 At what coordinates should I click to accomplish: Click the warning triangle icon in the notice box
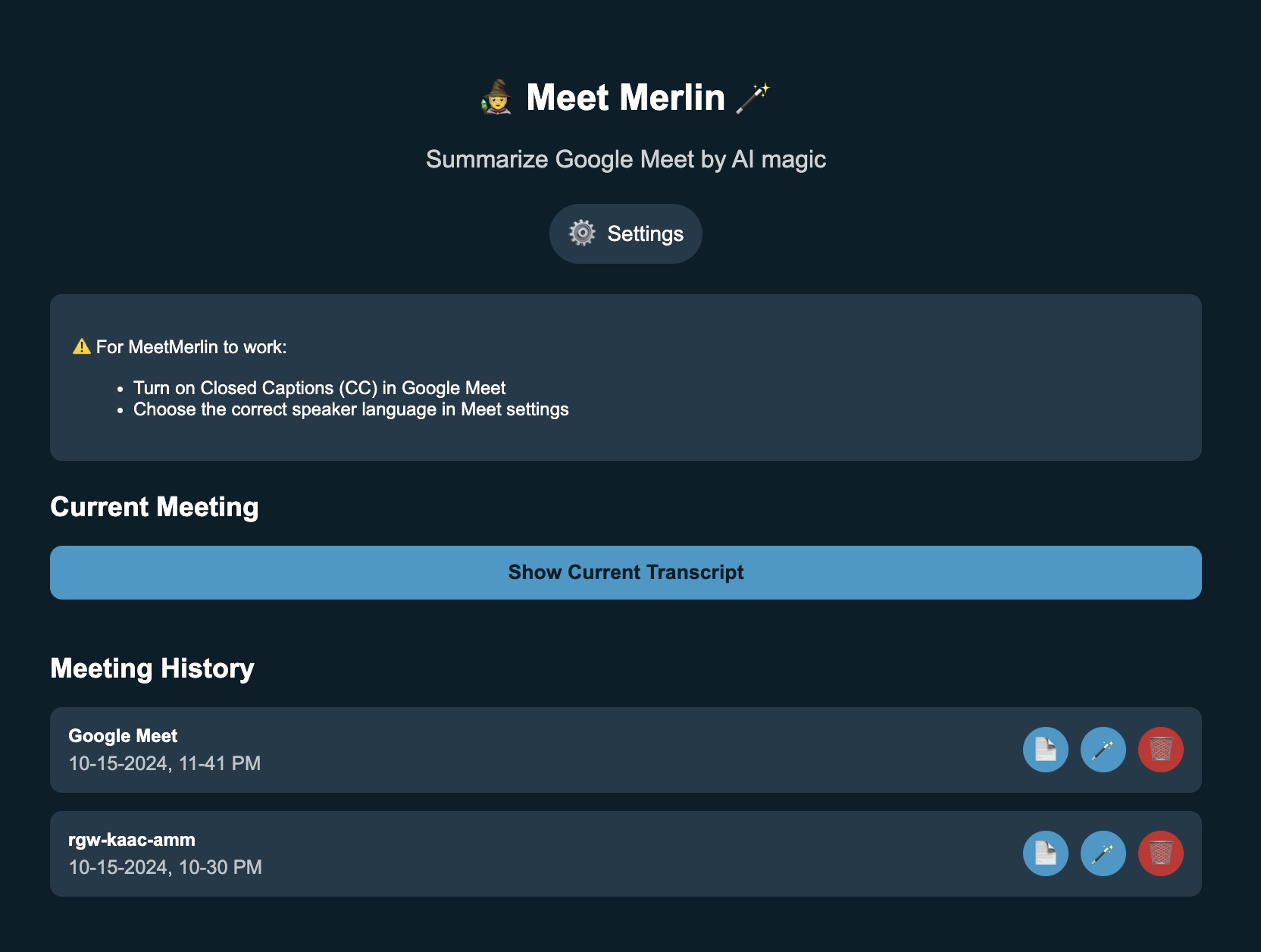tap(81, 346)
